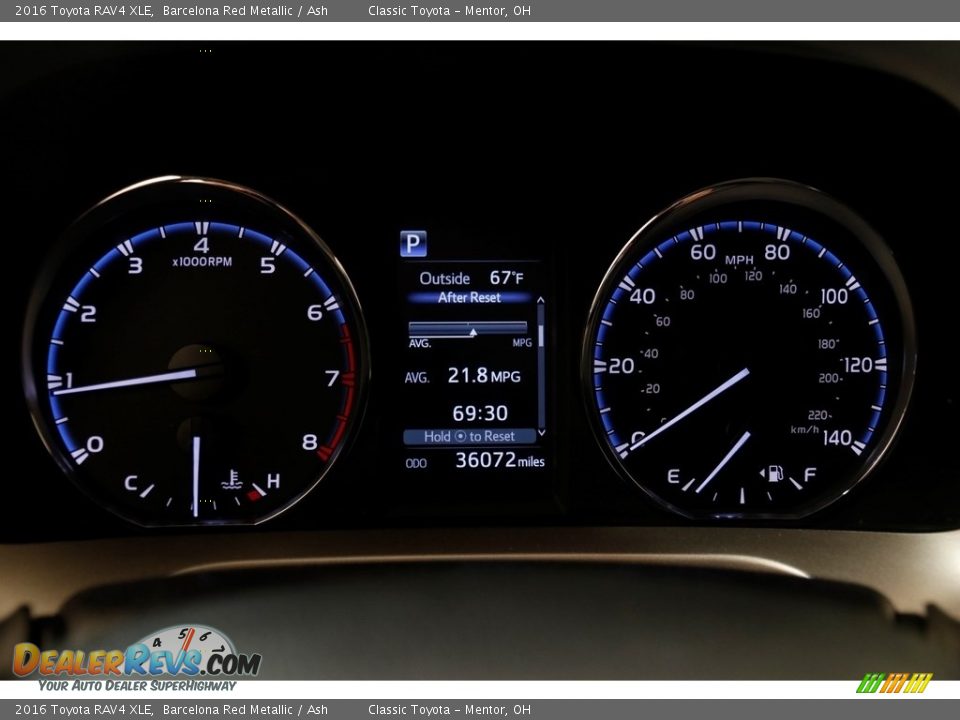Click the 200 km/h mark on the speedometer
Viewport: 960px width, 720px height.
click(x=830, y=378)
